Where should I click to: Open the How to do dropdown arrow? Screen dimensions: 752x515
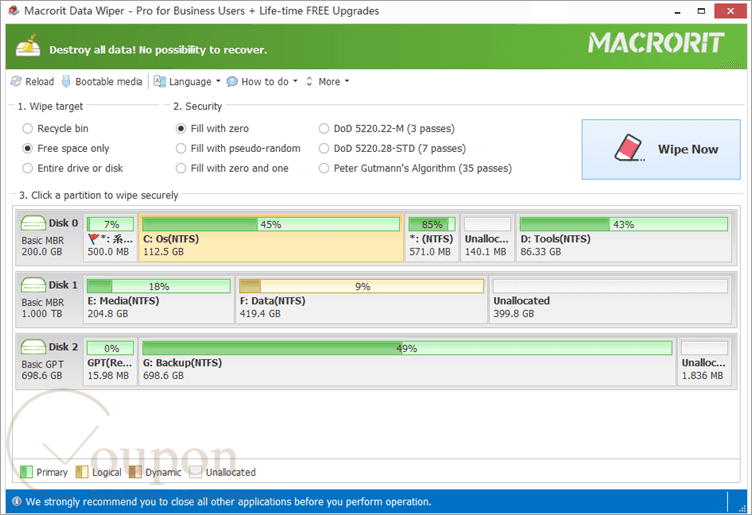pos(295,81)
